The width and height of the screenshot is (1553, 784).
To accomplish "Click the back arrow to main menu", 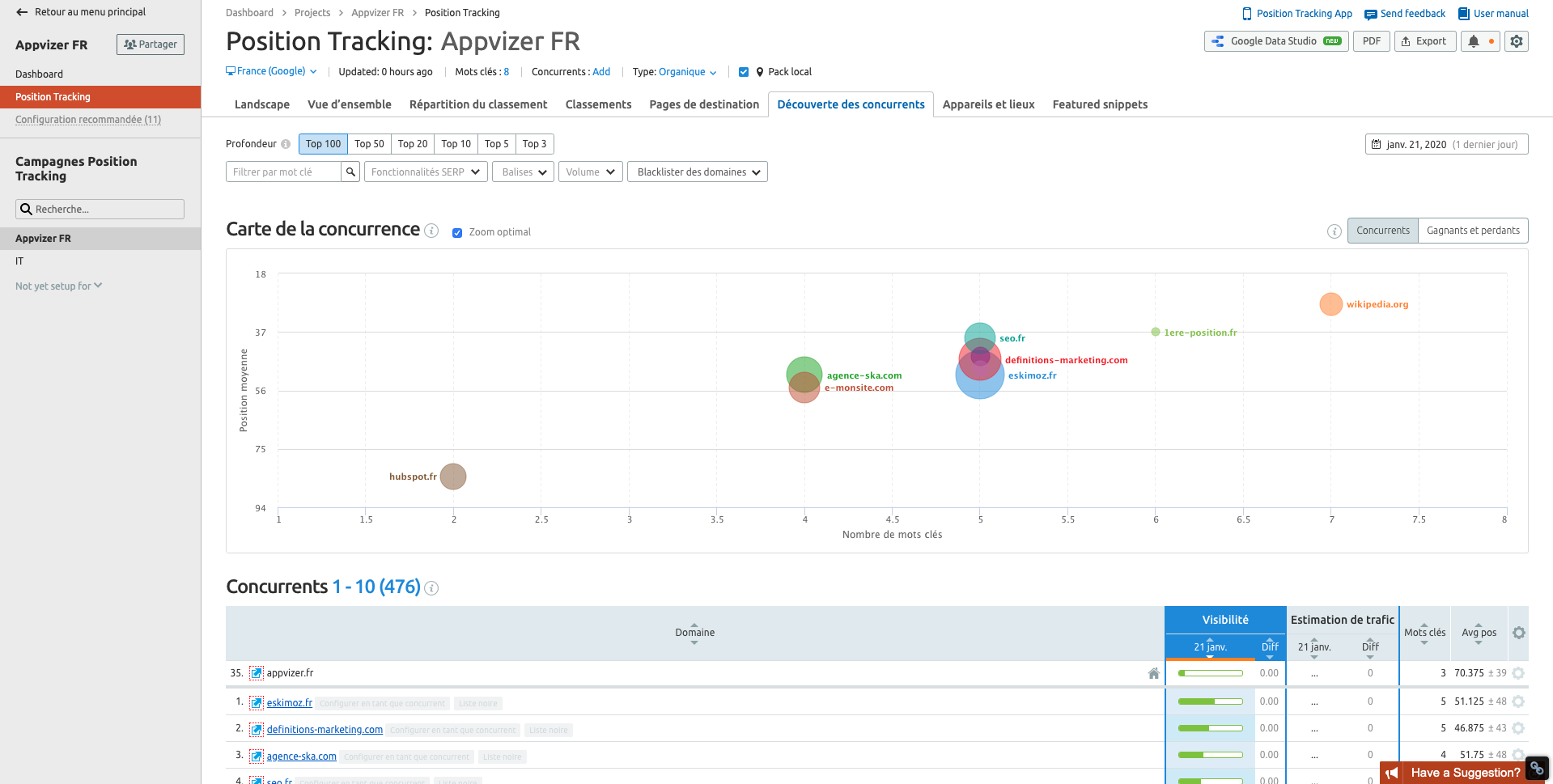I will tap(22, 12).
